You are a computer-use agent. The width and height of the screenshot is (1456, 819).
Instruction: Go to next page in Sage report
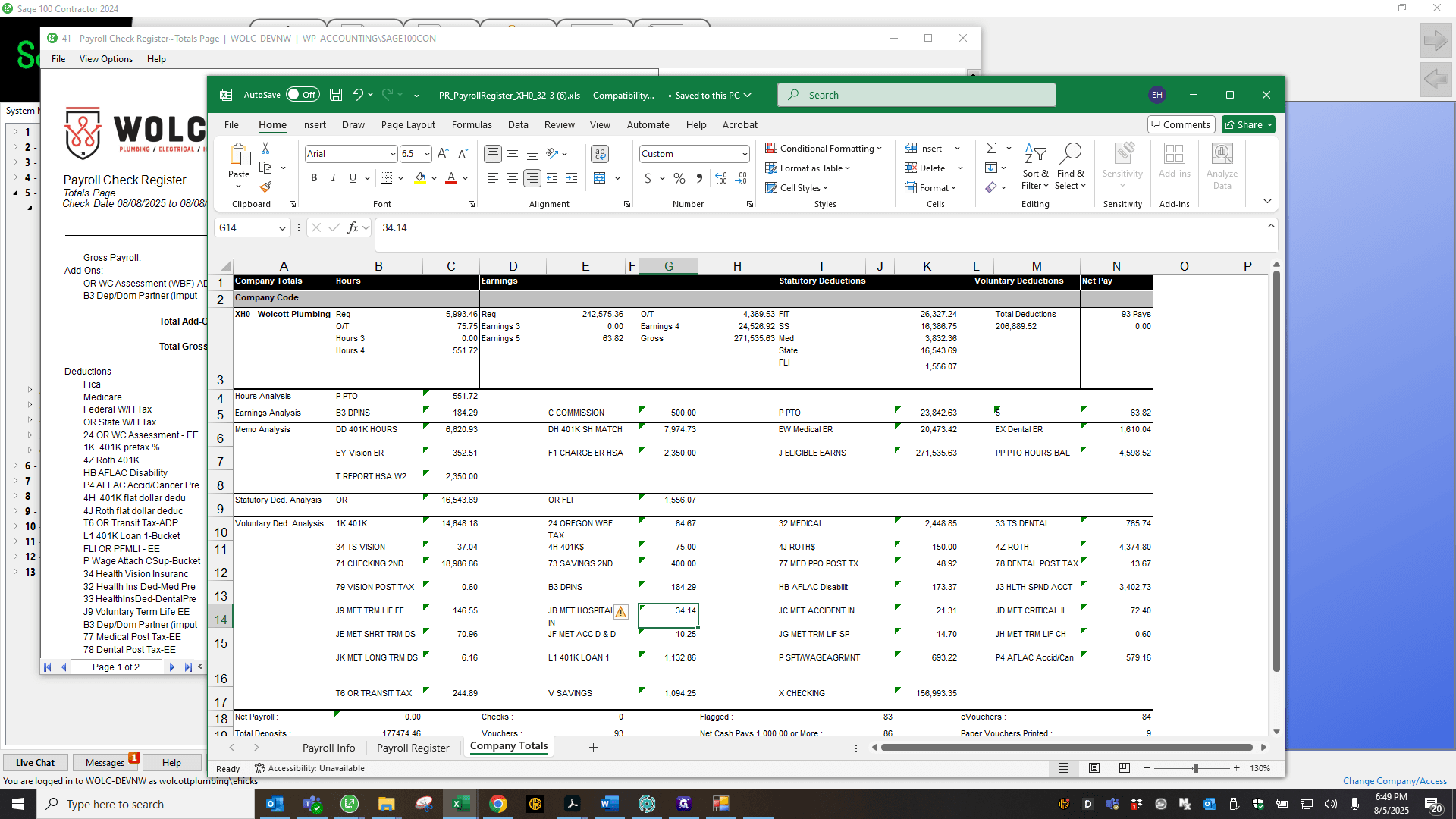click(172, 667)
